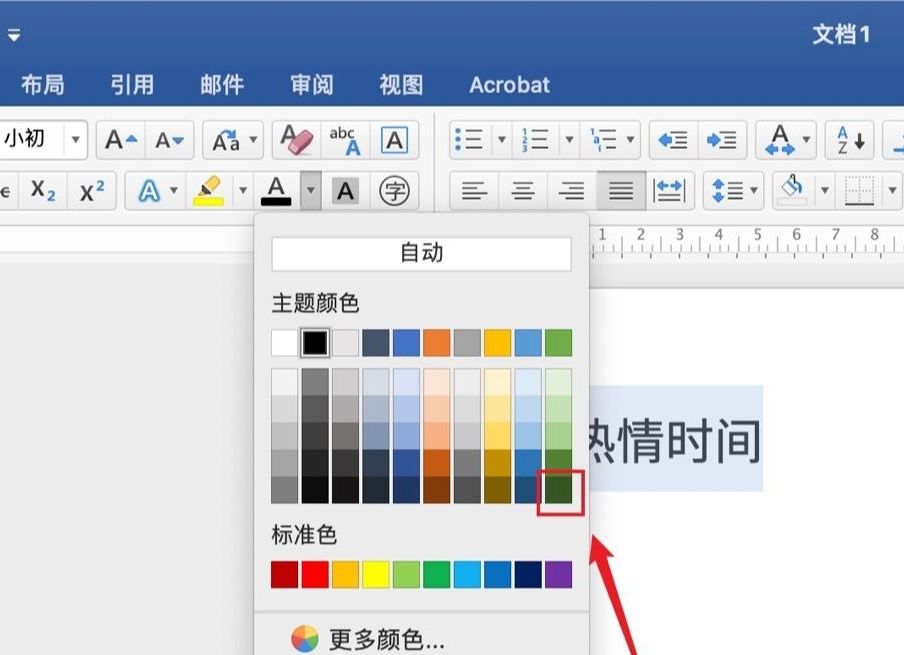Click the highlighted text 热情时间 in document
The height and width of the screenshot is (655, 904).
pos(675,440)
